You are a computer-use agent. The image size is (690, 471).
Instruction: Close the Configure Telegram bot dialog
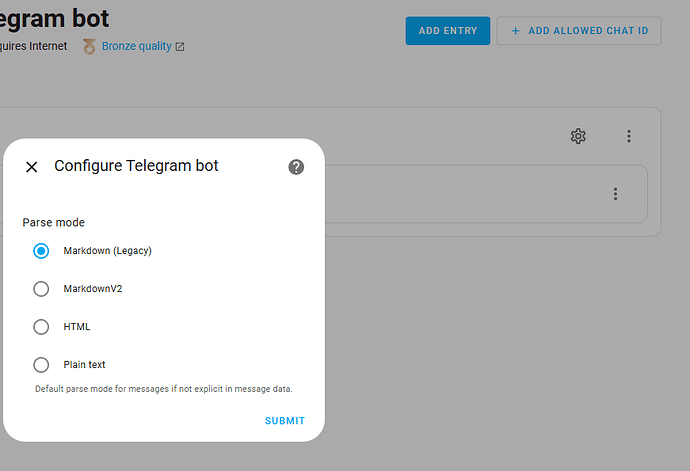coord(32,167)
